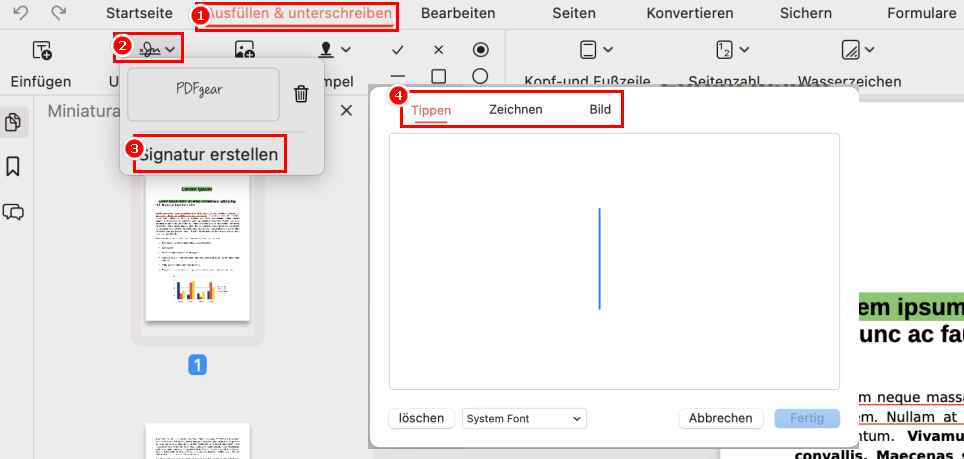Click the Einfügen text insert icon
964x459 pixels.
(x=41, y=51)
